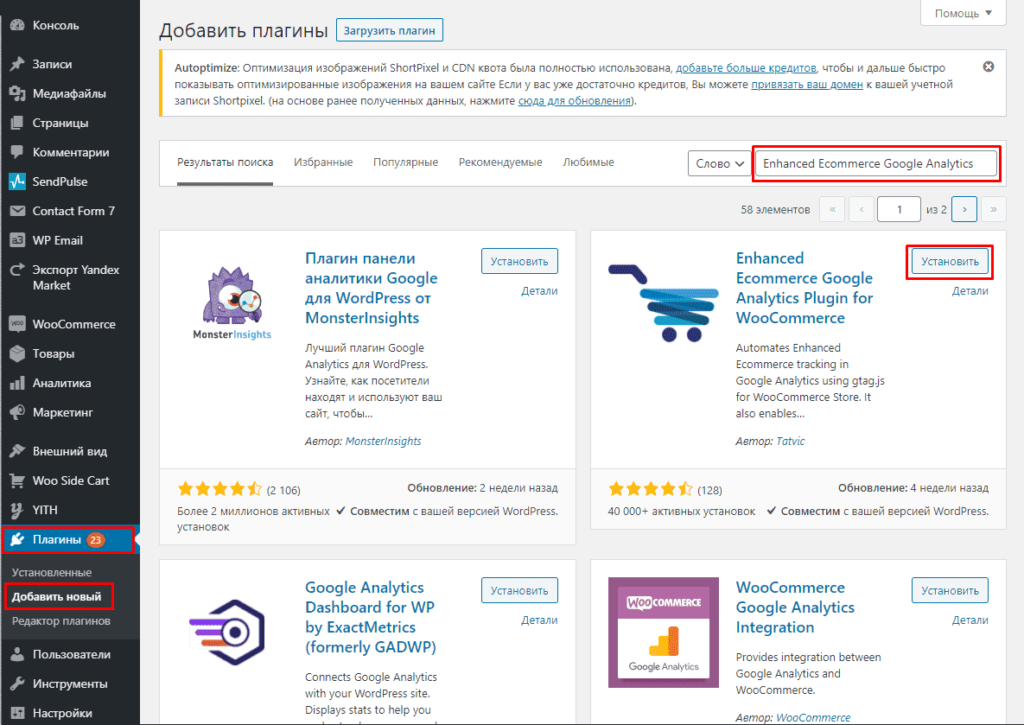Click the WooCommerce Google Analytics logo thumbnail
Screen dimensions: 1024x725
(664, 632)
